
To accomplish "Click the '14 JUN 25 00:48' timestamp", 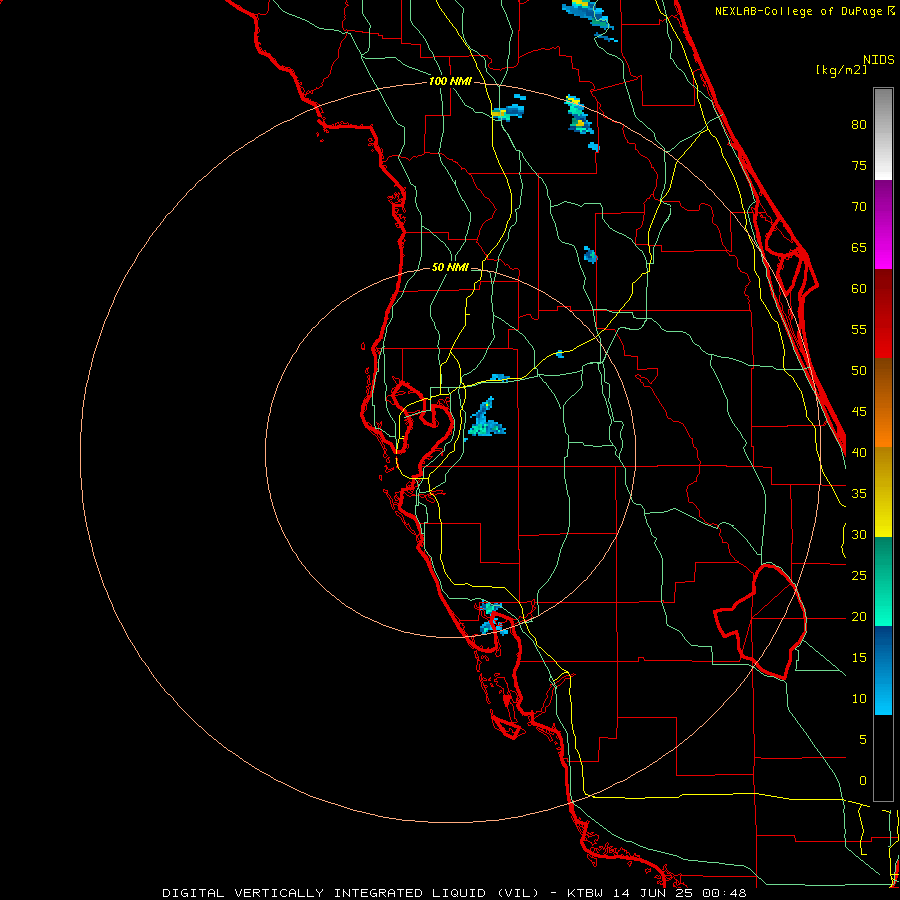I will 680,893.
